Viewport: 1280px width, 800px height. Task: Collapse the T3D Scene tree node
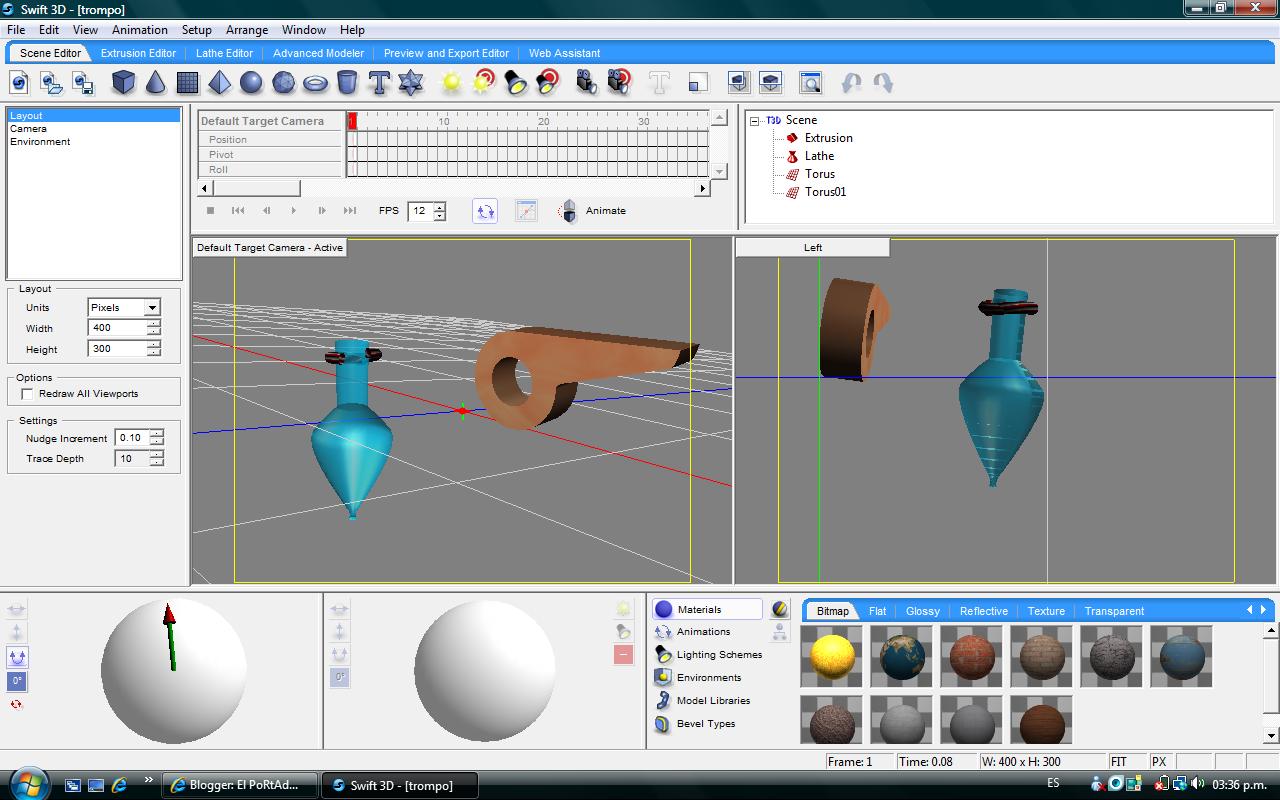(756, 119)
